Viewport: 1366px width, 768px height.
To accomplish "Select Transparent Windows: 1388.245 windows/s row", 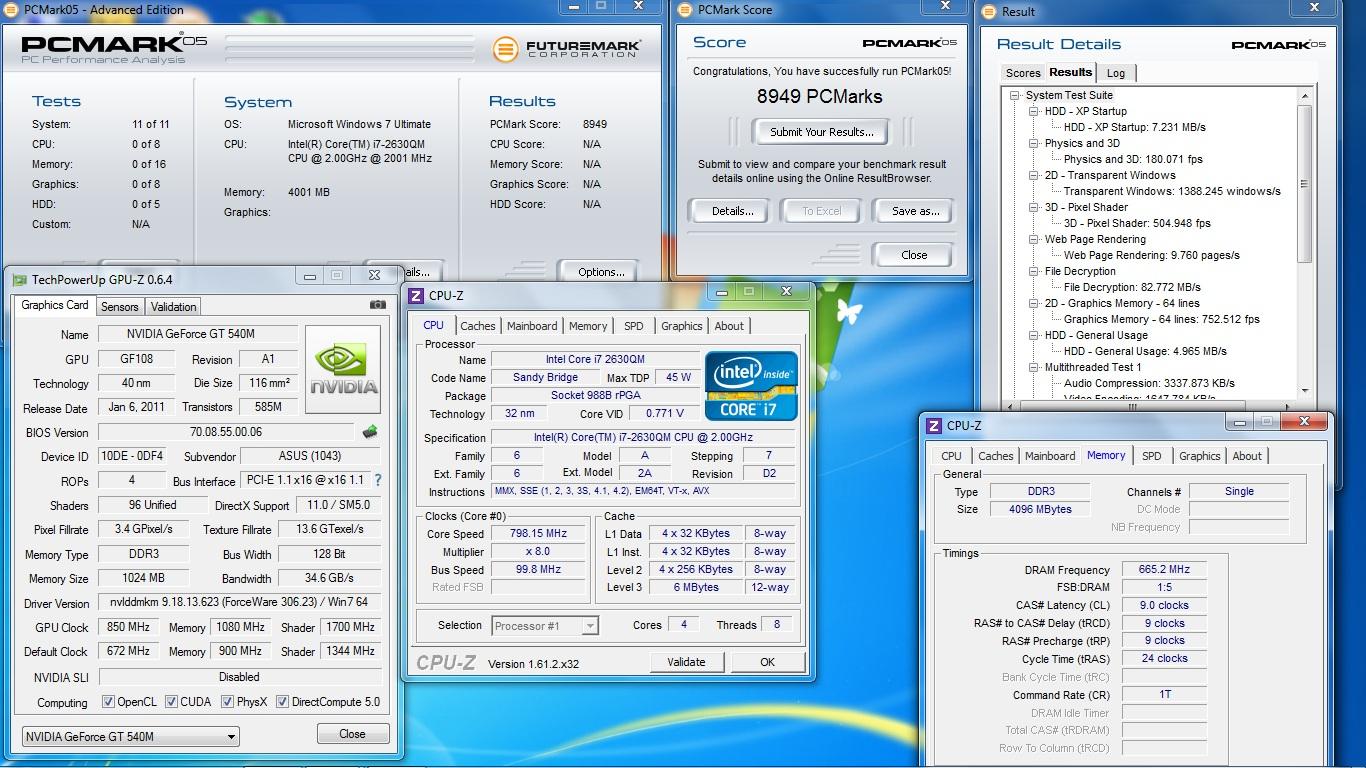I will (x=1172, y=191).
